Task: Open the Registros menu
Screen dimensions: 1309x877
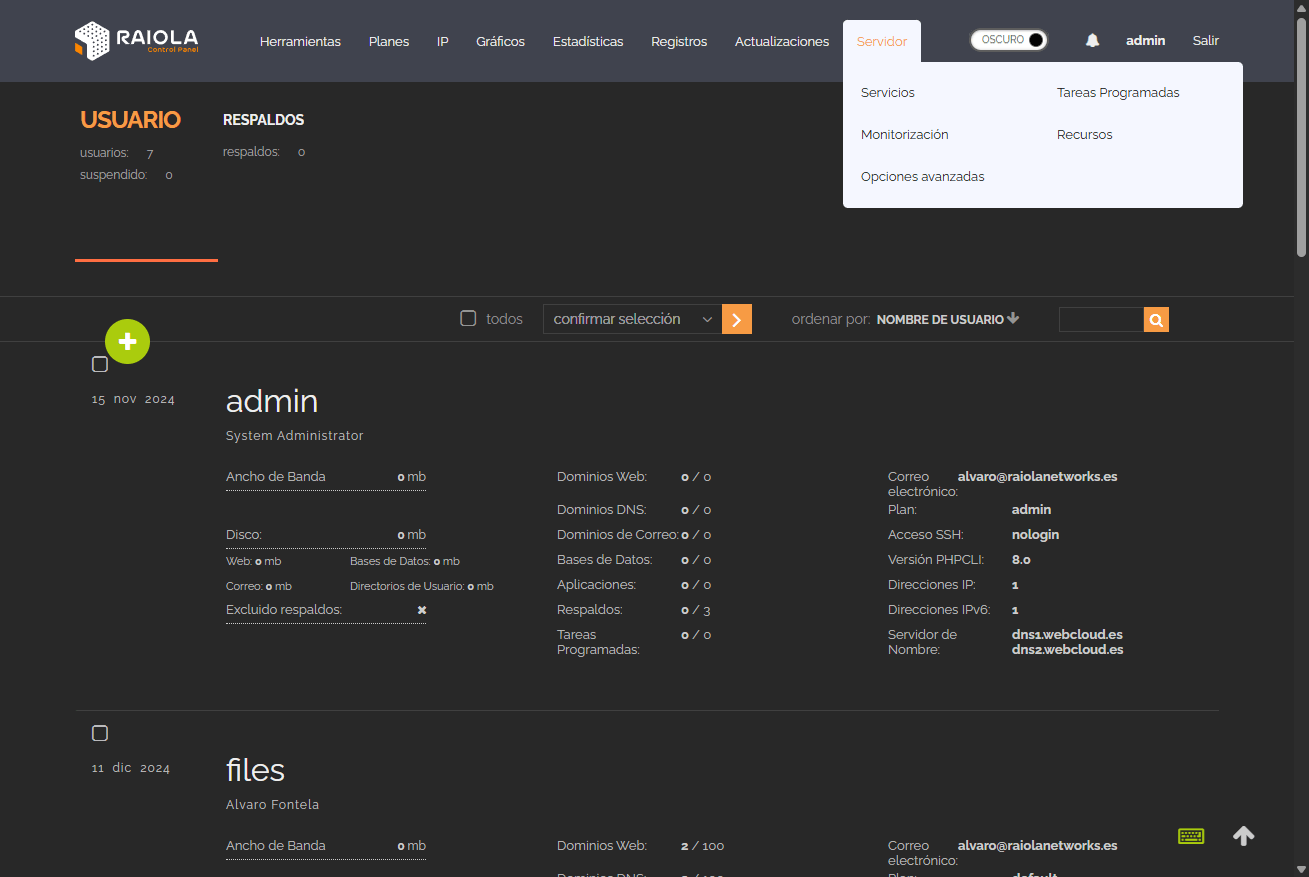Action: tap(679, 41)
